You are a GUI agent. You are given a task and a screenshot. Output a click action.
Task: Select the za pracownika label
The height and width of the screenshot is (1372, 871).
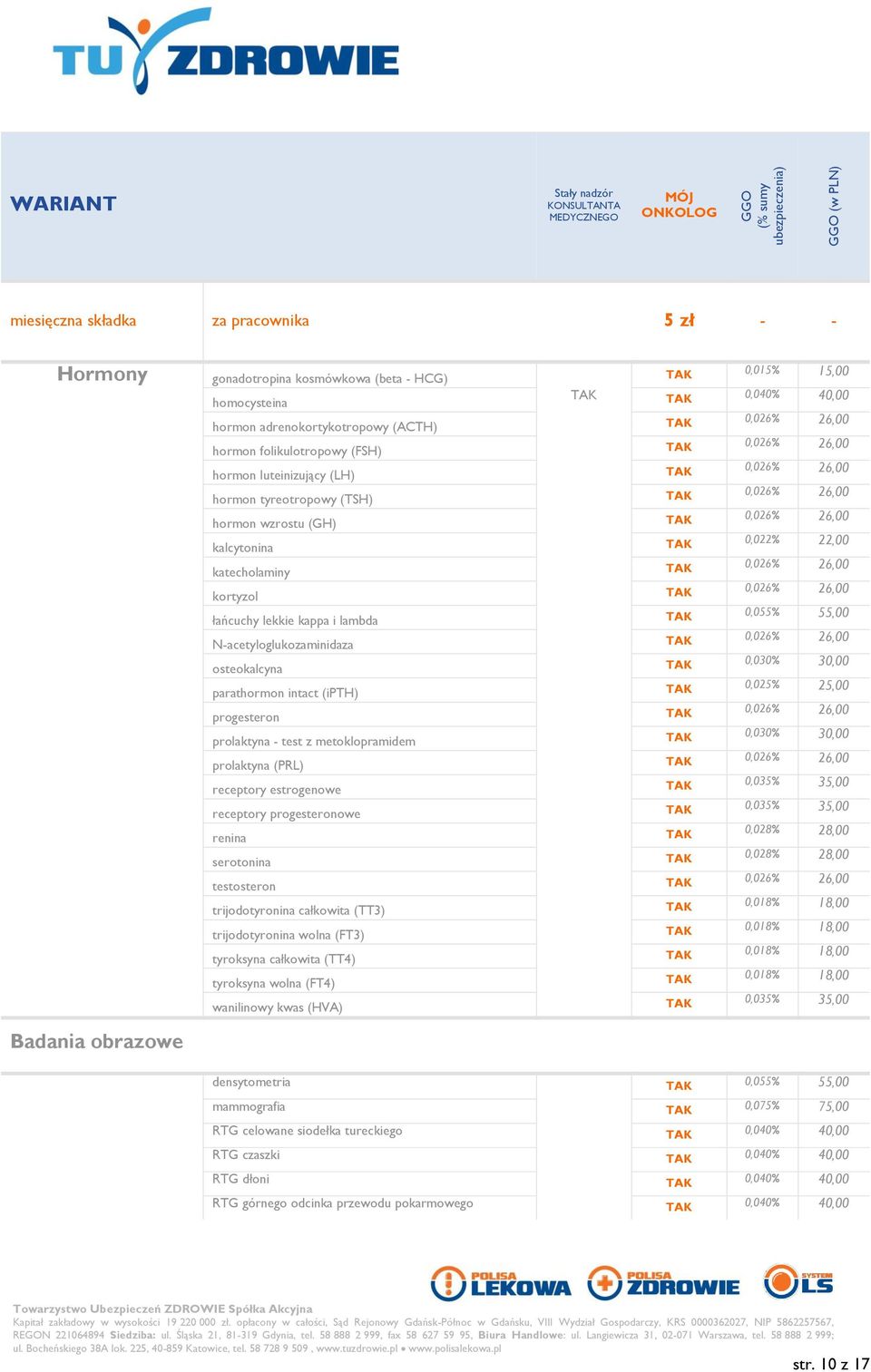pyautogui.click(x=260, y=321)
